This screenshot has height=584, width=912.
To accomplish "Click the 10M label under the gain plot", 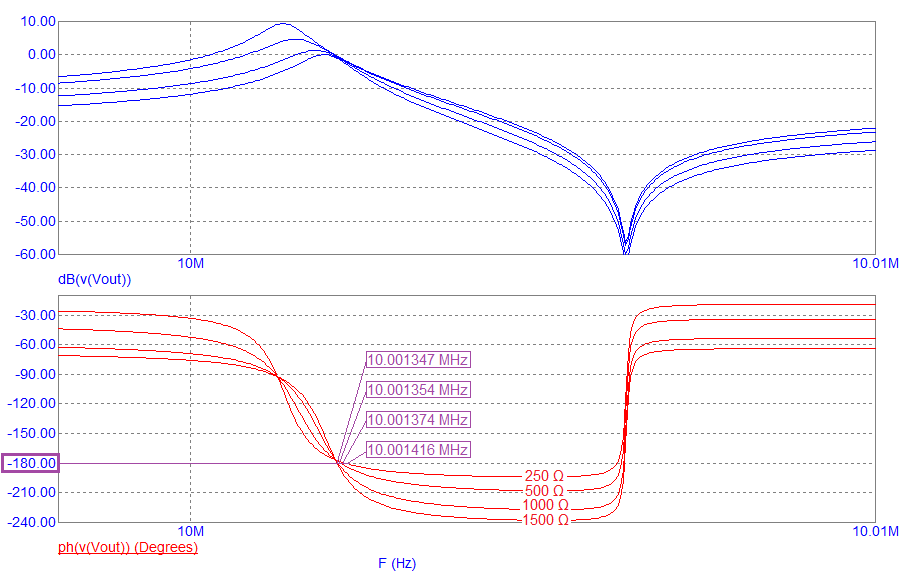I will [190, 264].
